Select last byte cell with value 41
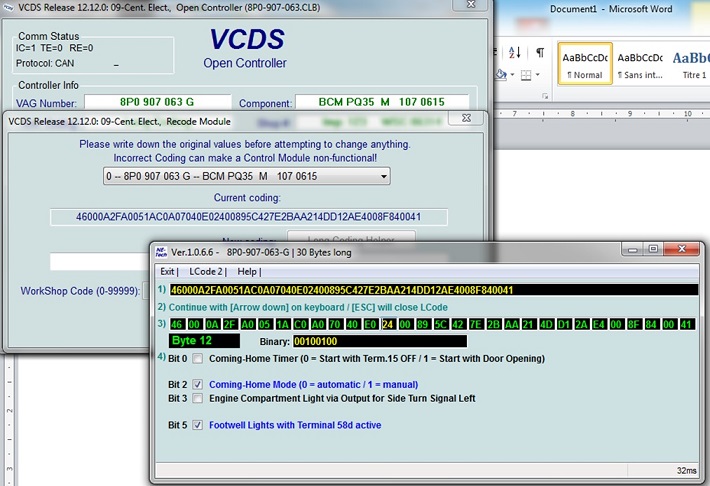The width and height of the screenshot is (710, 486). tap(686, 324)
